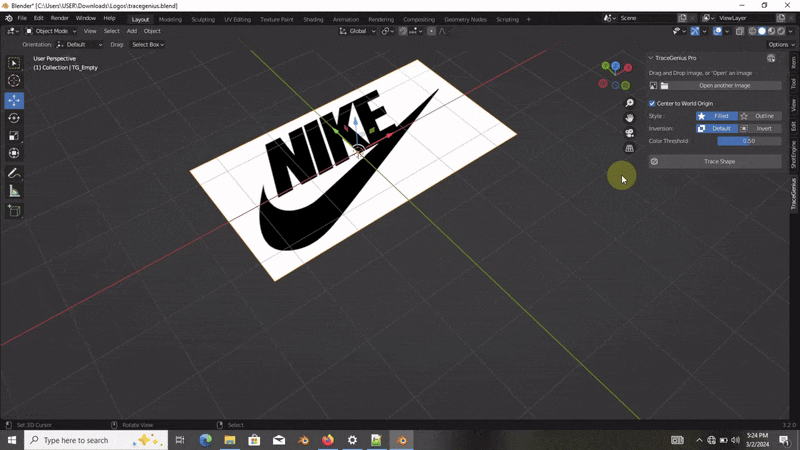Set Inversion to Default
The width and height of the screenshot is (800, 450).
717,129
